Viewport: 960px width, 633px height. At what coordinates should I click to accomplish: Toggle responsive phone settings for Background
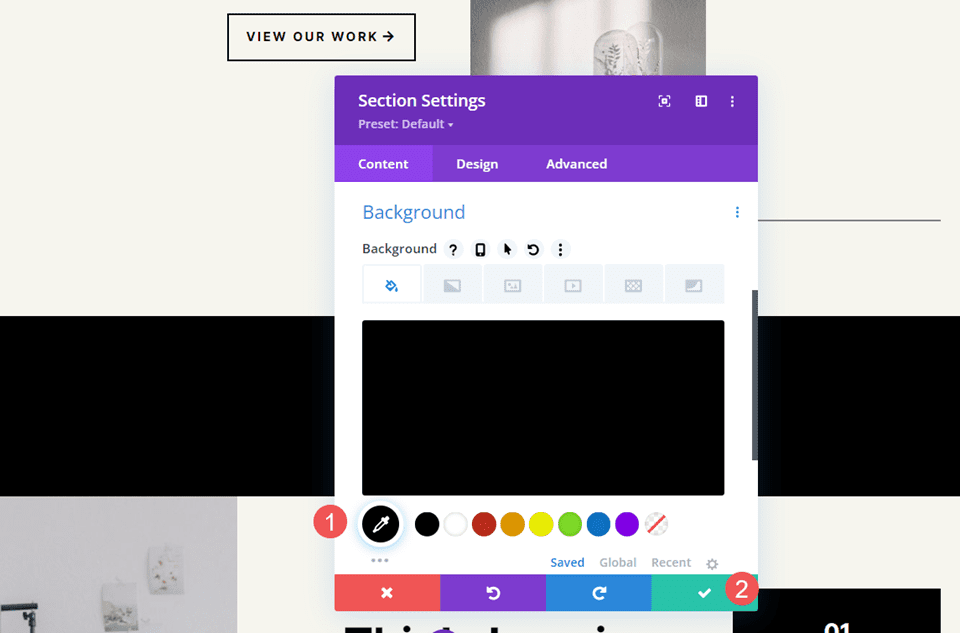(480, 249)
